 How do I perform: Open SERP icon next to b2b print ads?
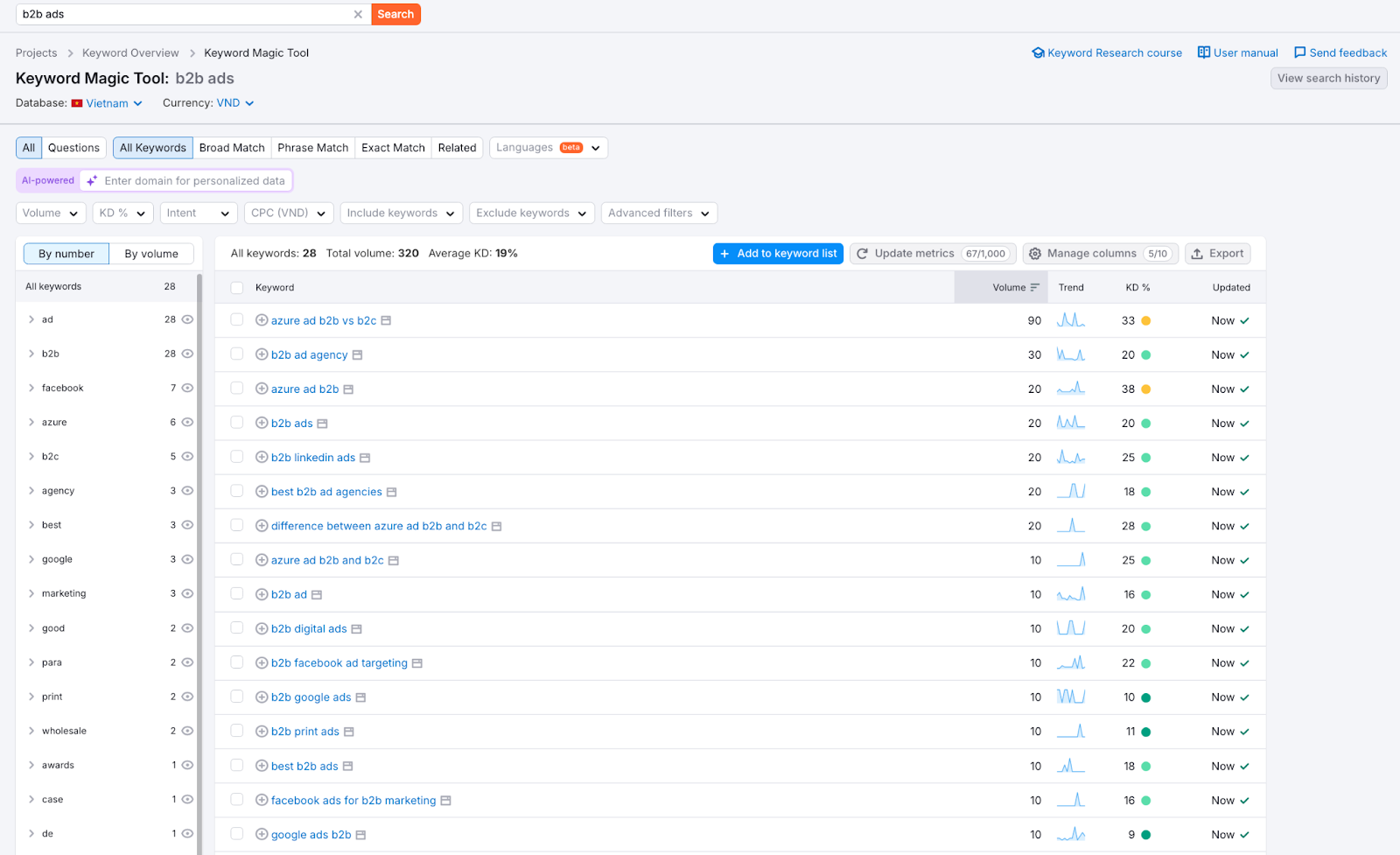click(349, 732)
